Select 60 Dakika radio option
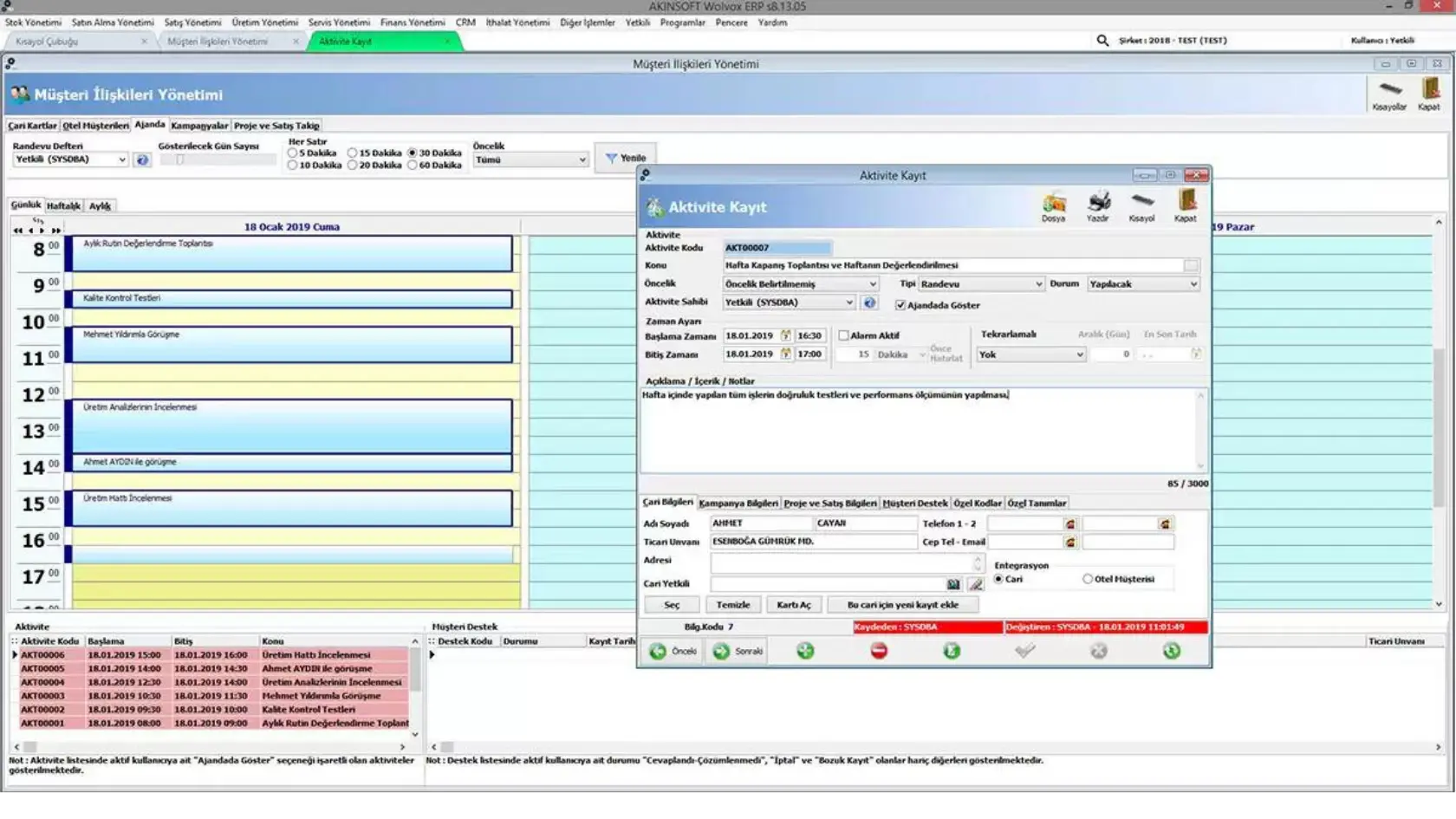 [413, 165]
